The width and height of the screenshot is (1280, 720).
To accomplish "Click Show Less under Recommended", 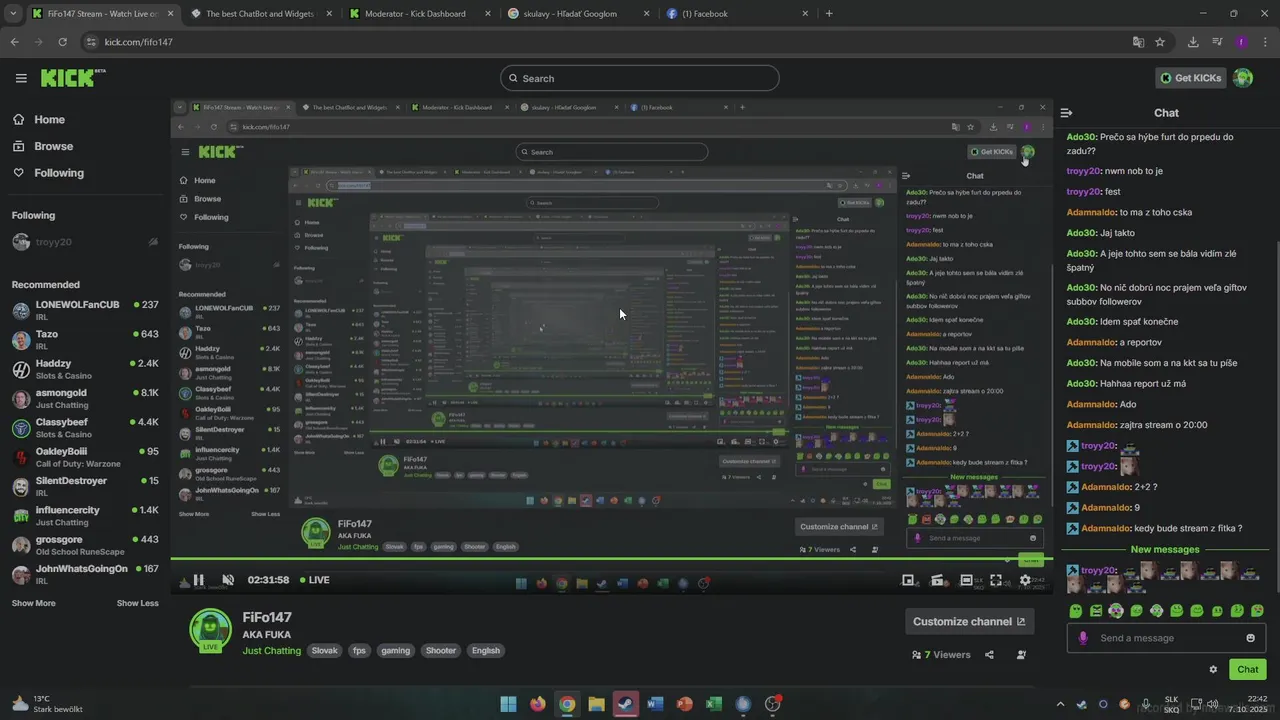I will click(137, 603).
